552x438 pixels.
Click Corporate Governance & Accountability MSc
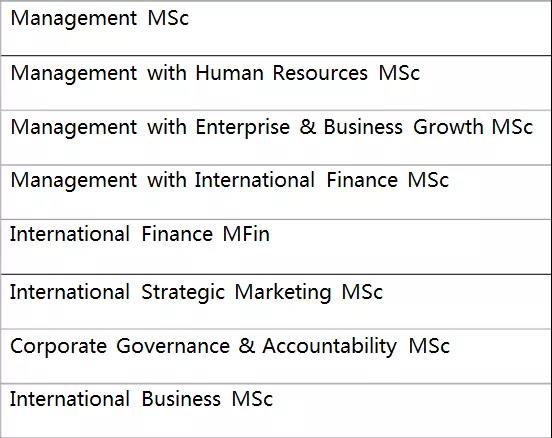(x=230, y=346)
